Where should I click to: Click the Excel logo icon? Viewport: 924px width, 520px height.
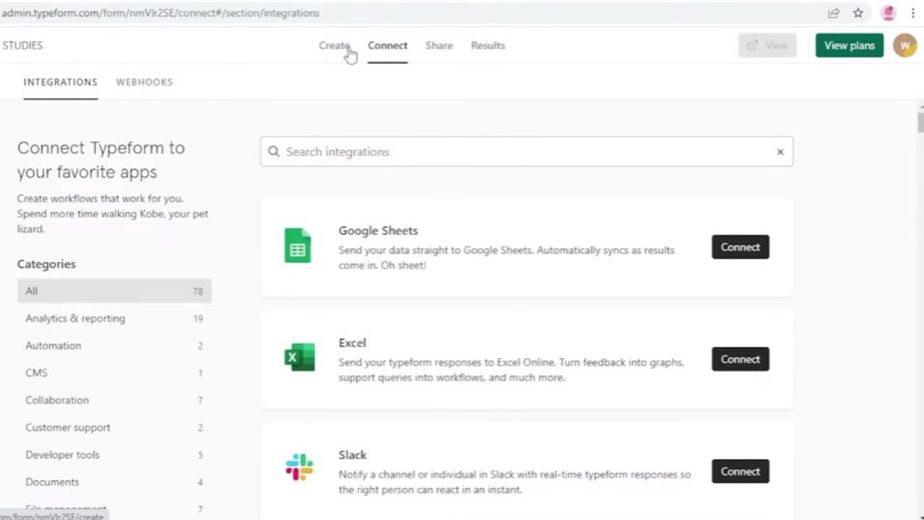(299, 357)
